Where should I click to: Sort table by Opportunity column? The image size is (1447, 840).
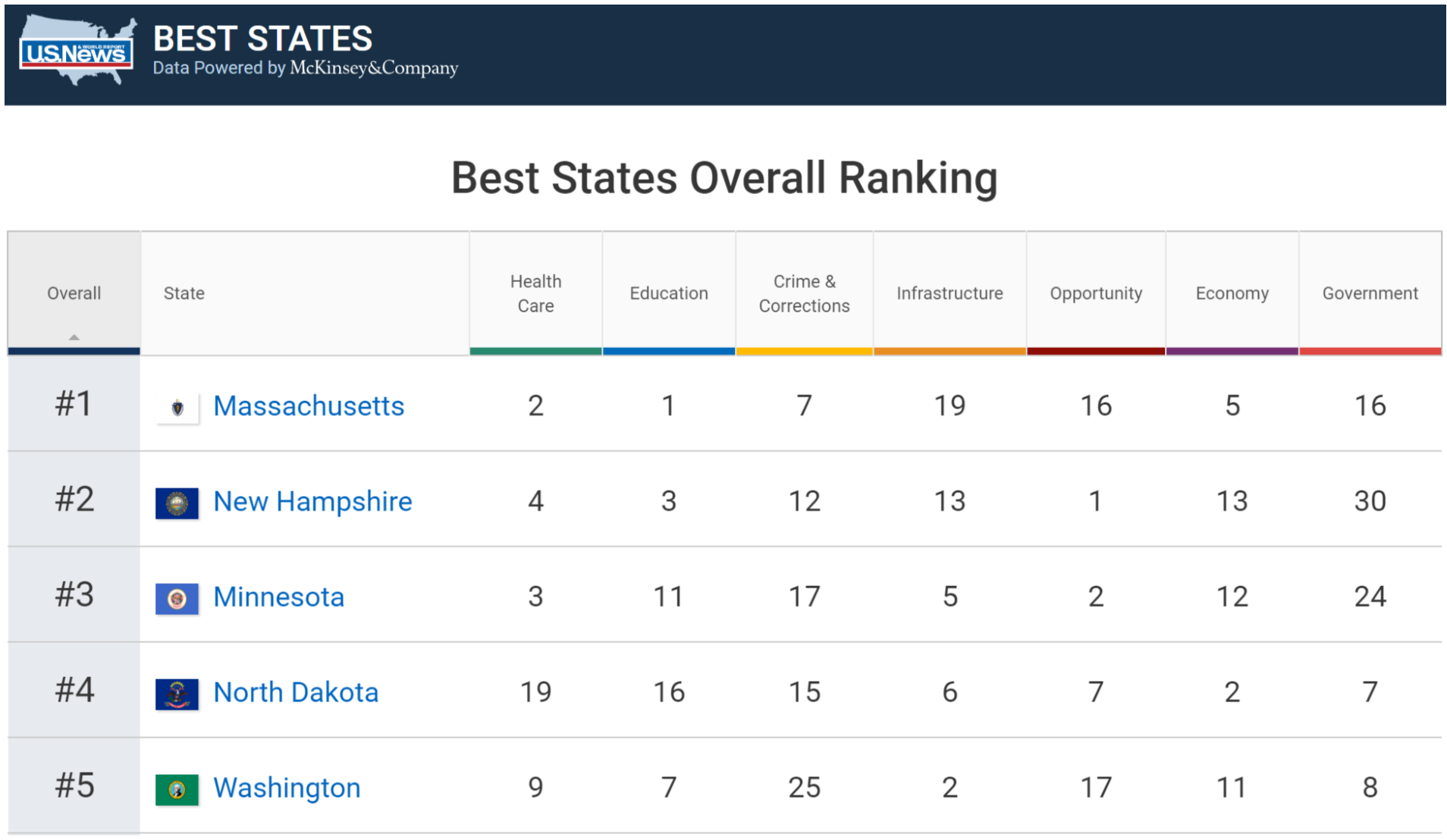point(1095,293)
